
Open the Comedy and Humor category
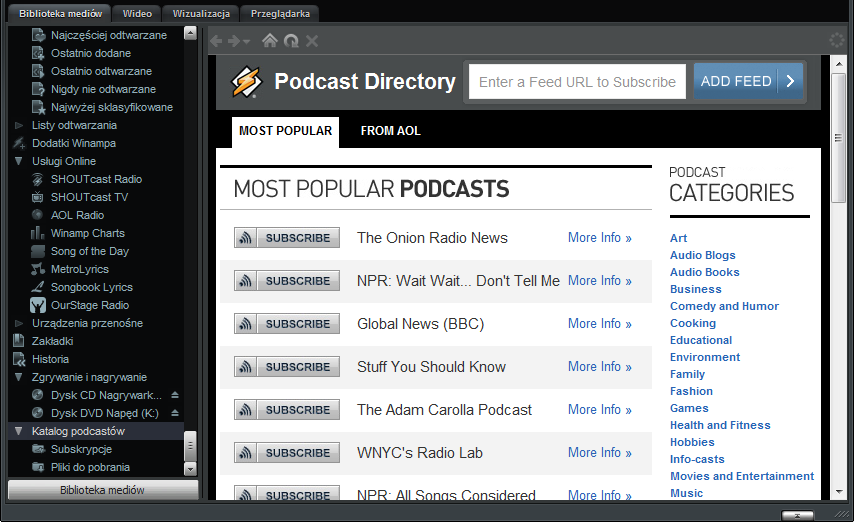pos(724,306)
